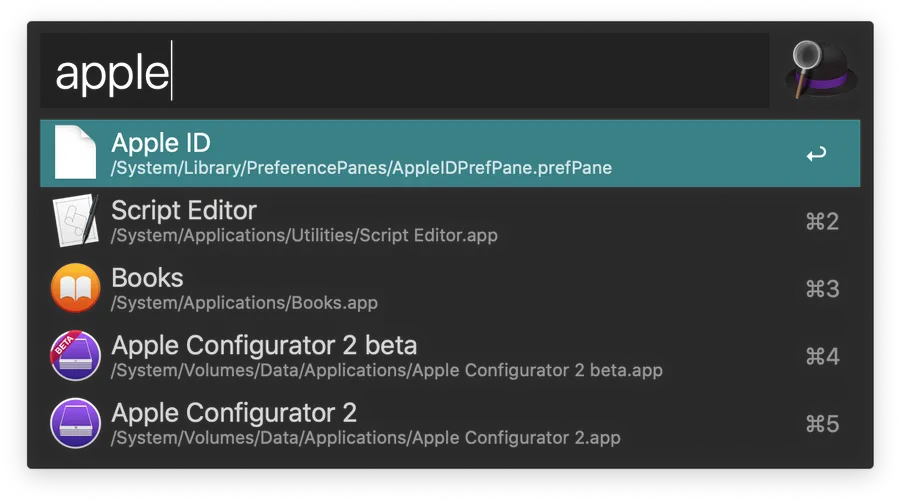This screenshot has width=900, height=501.
Task: Click the purple Apple Configurator 2 icon
Action: tap(75, 424)
